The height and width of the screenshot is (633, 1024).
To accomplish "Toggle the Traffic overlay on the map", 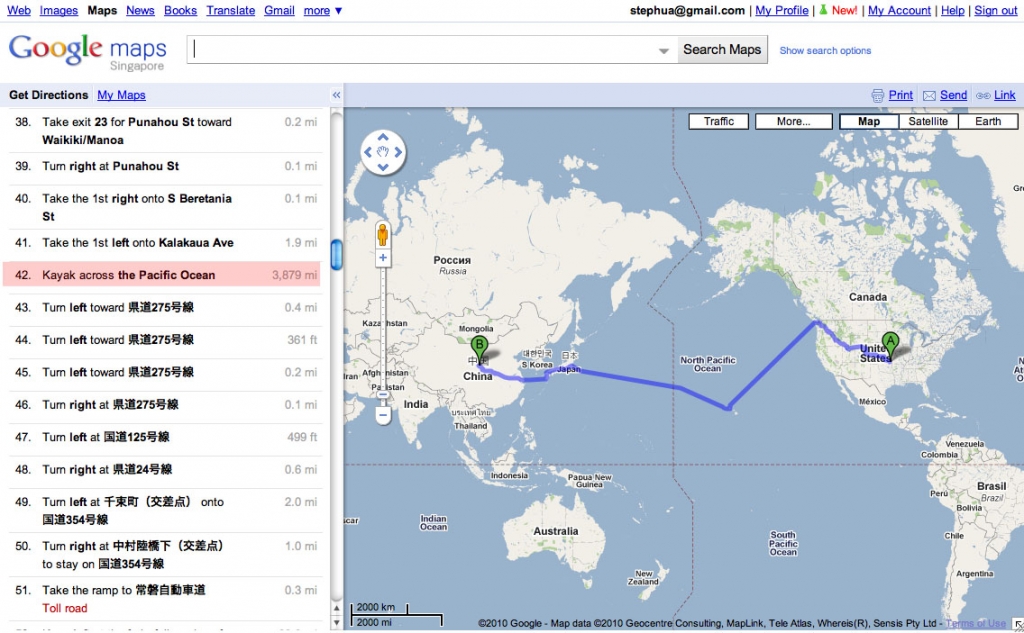I will pyautogui.click(x=719, y=121).
